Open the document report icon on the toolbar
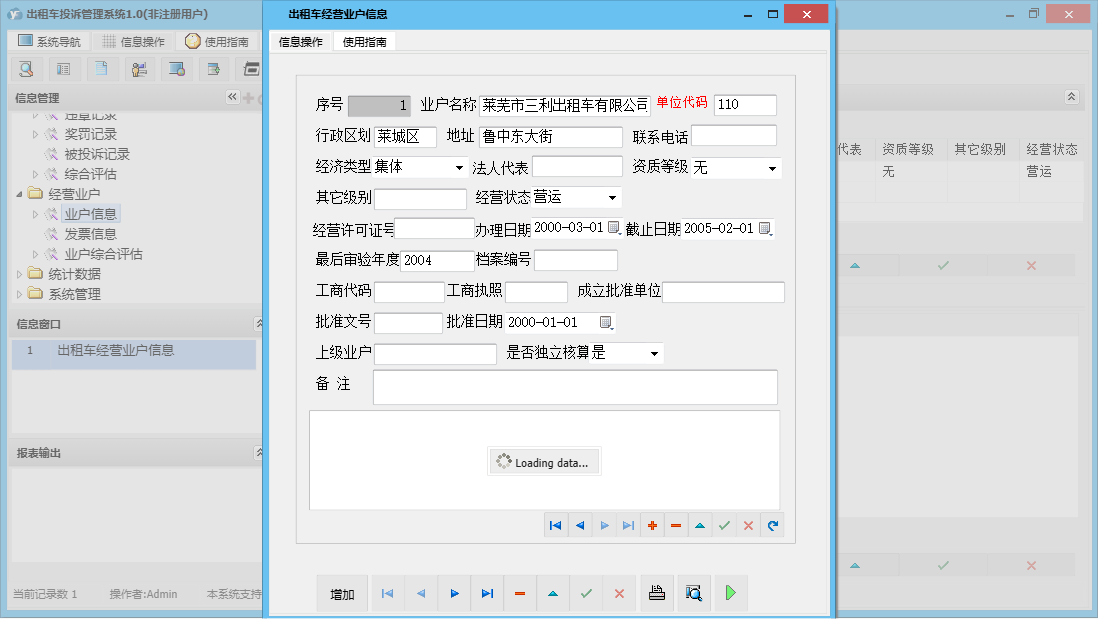1098x624 pixels. (100, 69)
